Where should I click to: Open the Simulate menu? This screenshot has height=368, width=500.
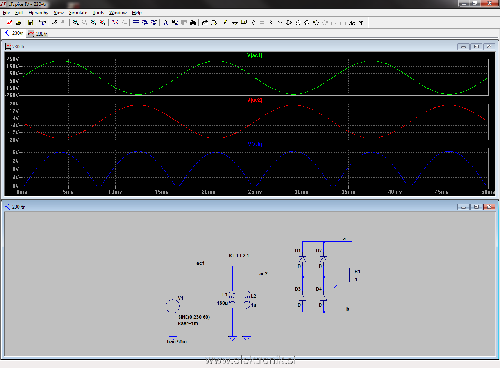[x=78, y=13]
